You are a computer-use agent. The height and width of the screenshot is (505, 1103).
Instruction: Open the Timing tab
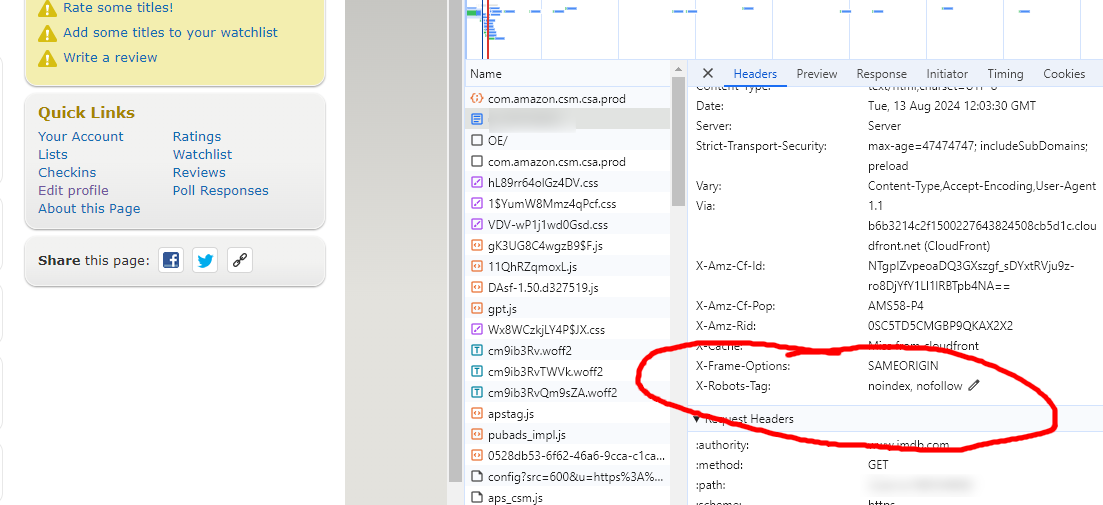(x=1005, y=74)
